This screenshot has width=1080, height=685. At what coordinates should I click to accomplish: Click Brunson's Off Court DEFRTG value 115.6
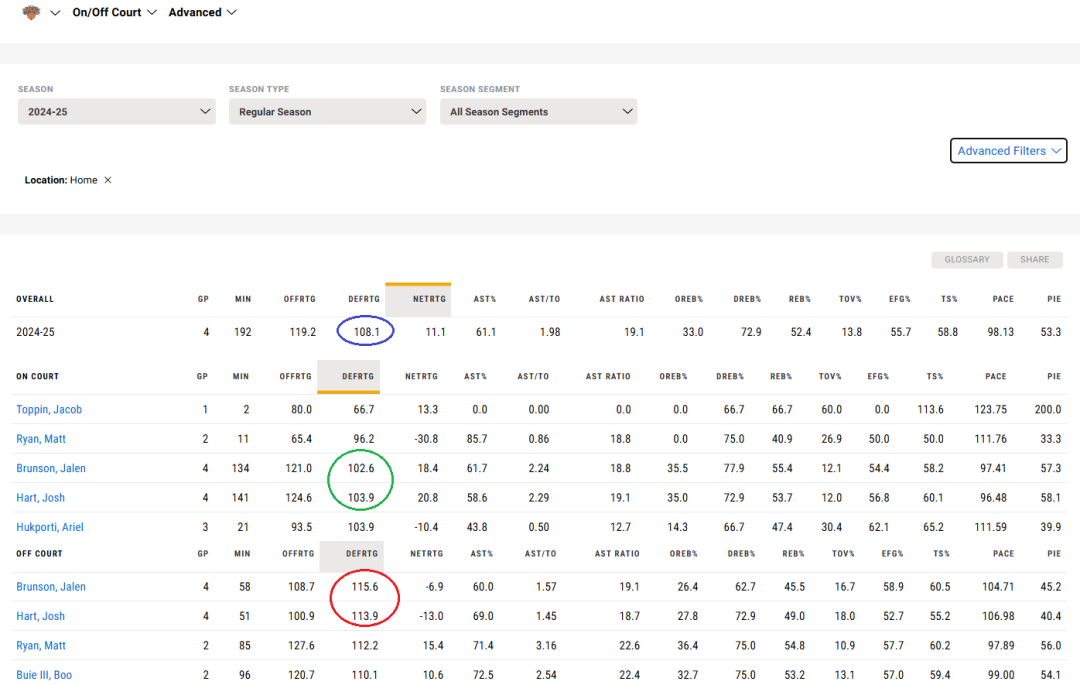pos(365,587)
